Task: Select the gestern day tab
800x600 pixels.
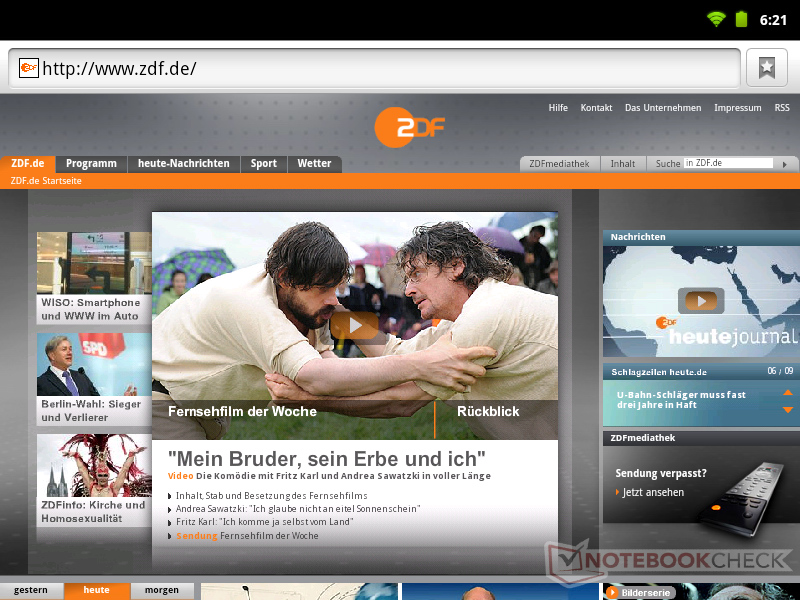Action: (31, 590)
